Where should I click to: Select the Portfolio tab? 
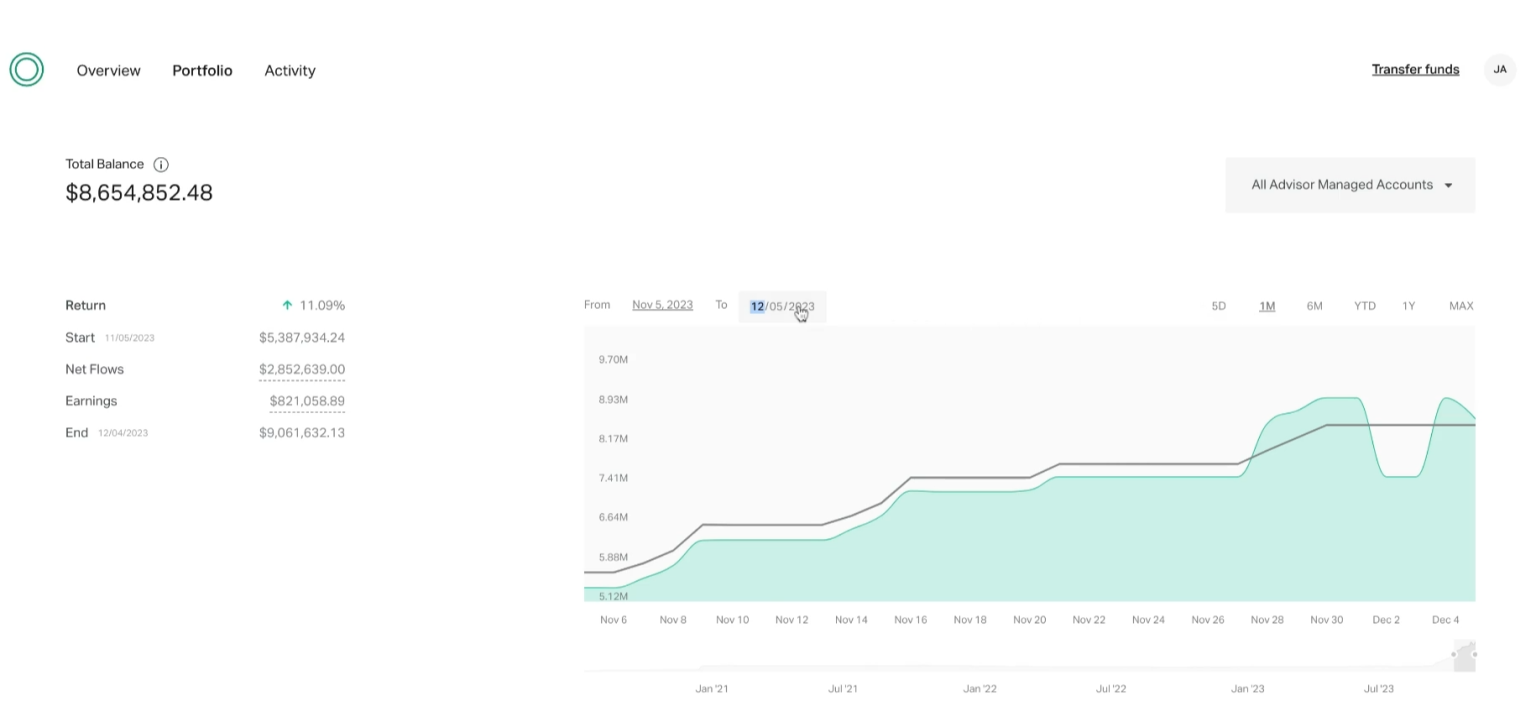tap(202, 71)
